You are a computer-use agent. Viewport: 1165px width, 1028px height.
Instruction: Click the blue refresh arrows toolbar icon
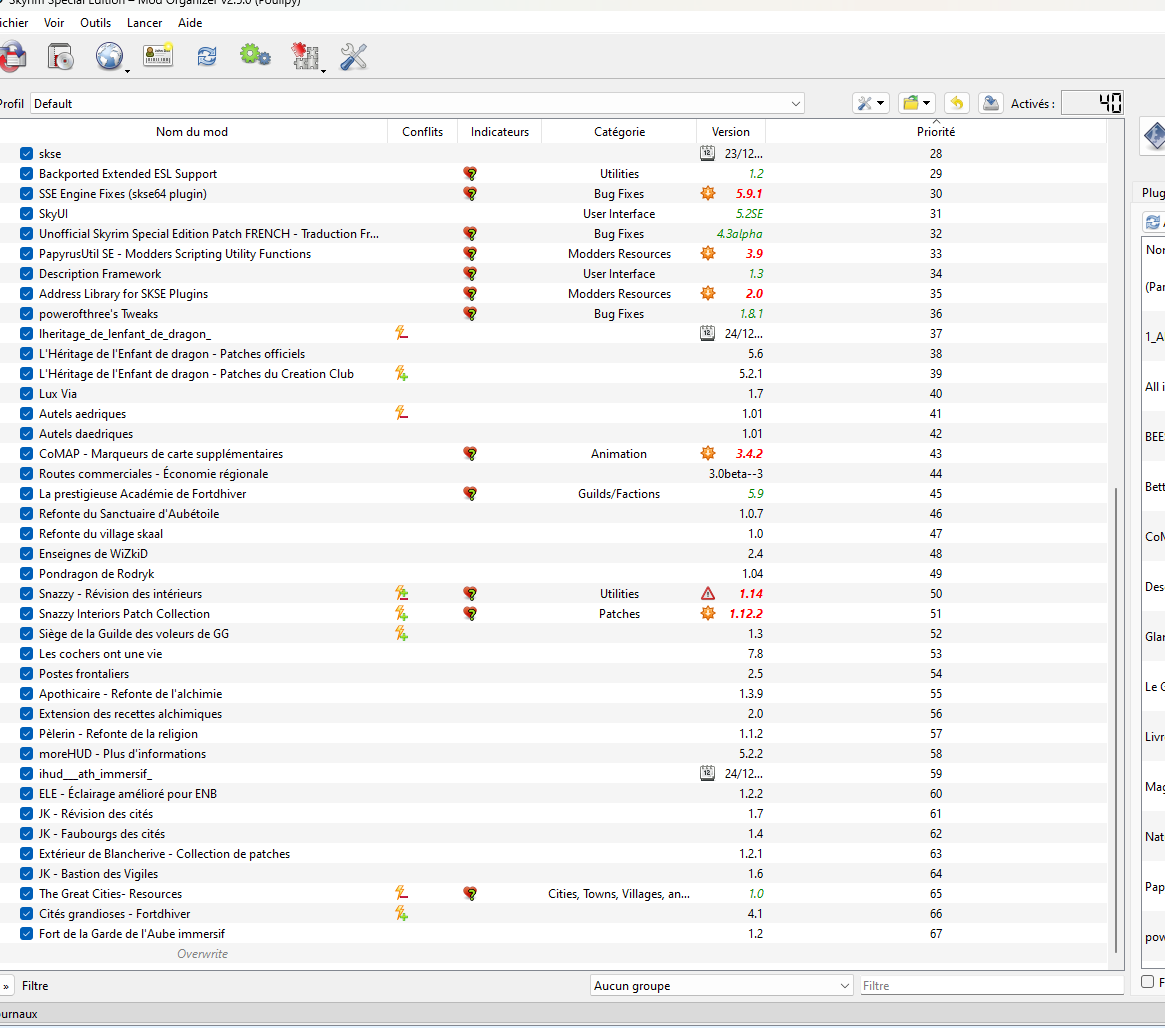[207, 56]
